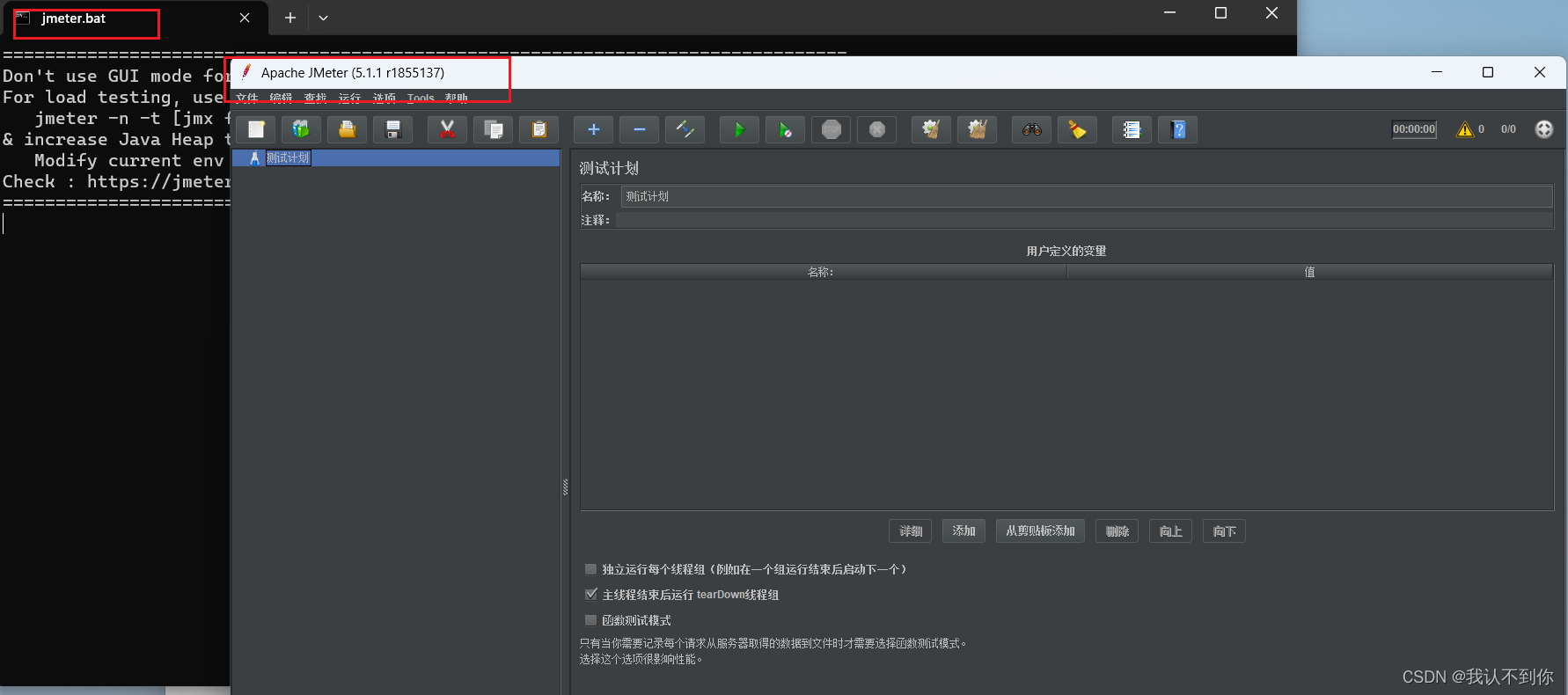Click the remote engine globe icon
Viewport: 1568px width, 695px height.
tap(1544, 129)
